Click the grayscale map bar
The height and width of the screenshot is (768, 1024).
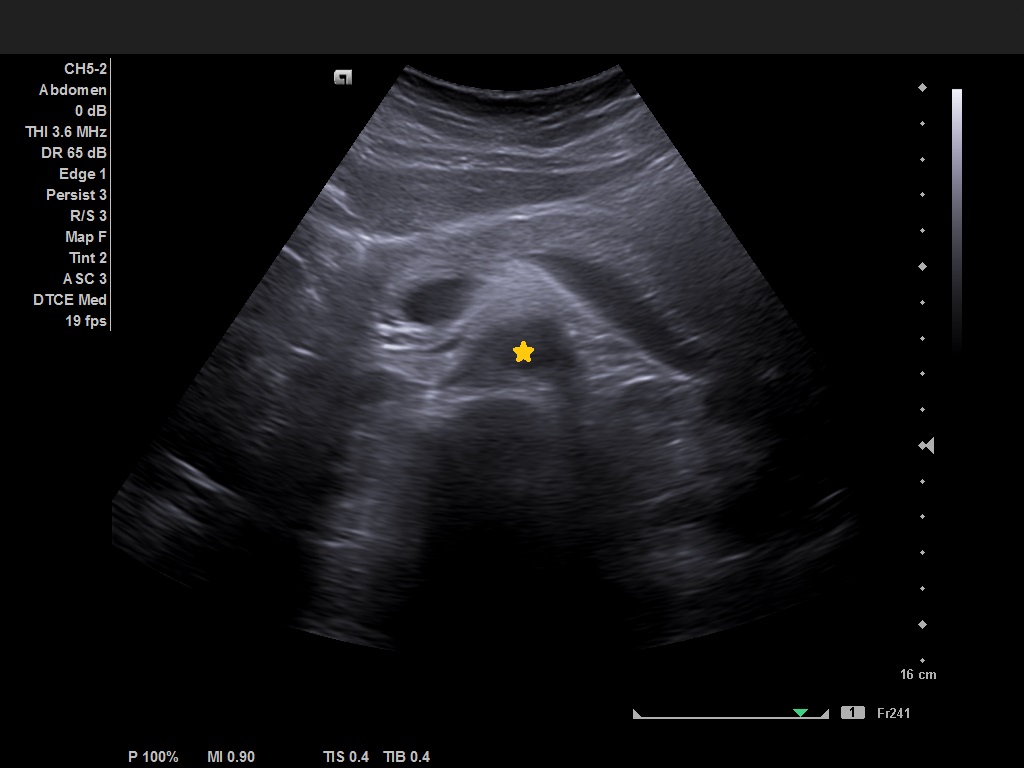coord(957,220)
